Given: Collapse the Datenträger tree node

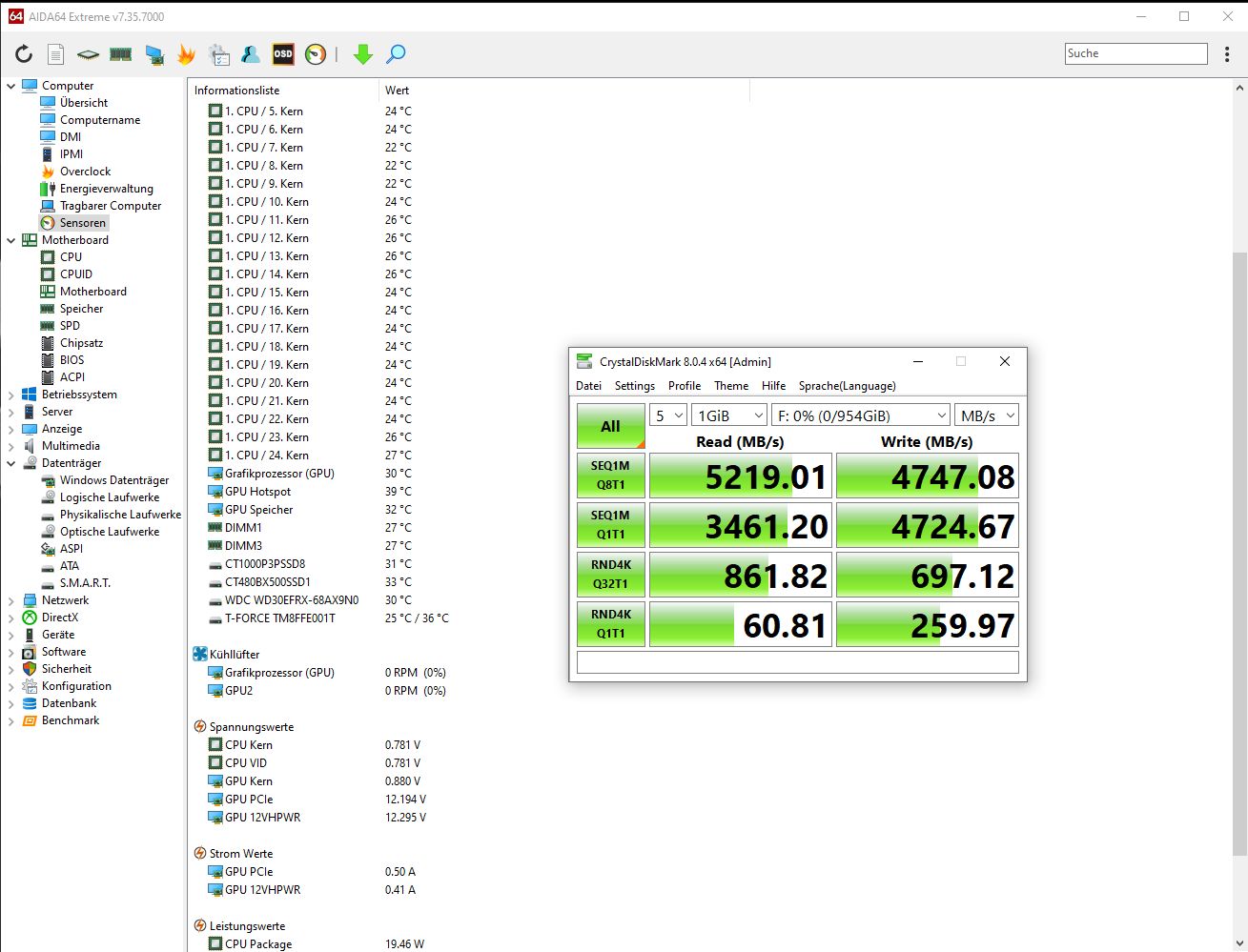Looking at the screenshot, I should (11, 463).
